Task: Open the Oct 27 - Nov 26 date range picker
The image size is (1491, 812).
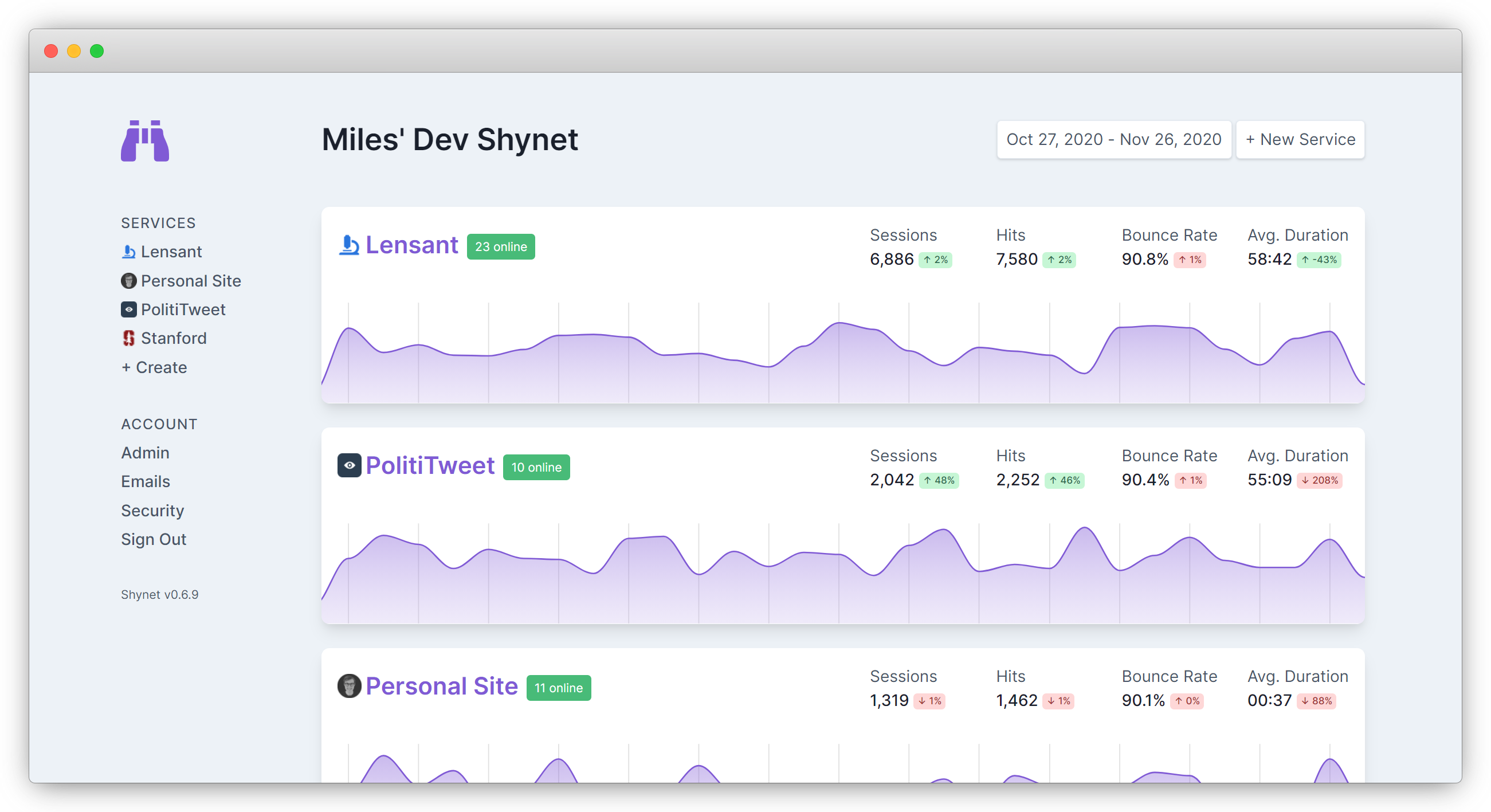Action: pyautogui.click(x=1113, y=139)
